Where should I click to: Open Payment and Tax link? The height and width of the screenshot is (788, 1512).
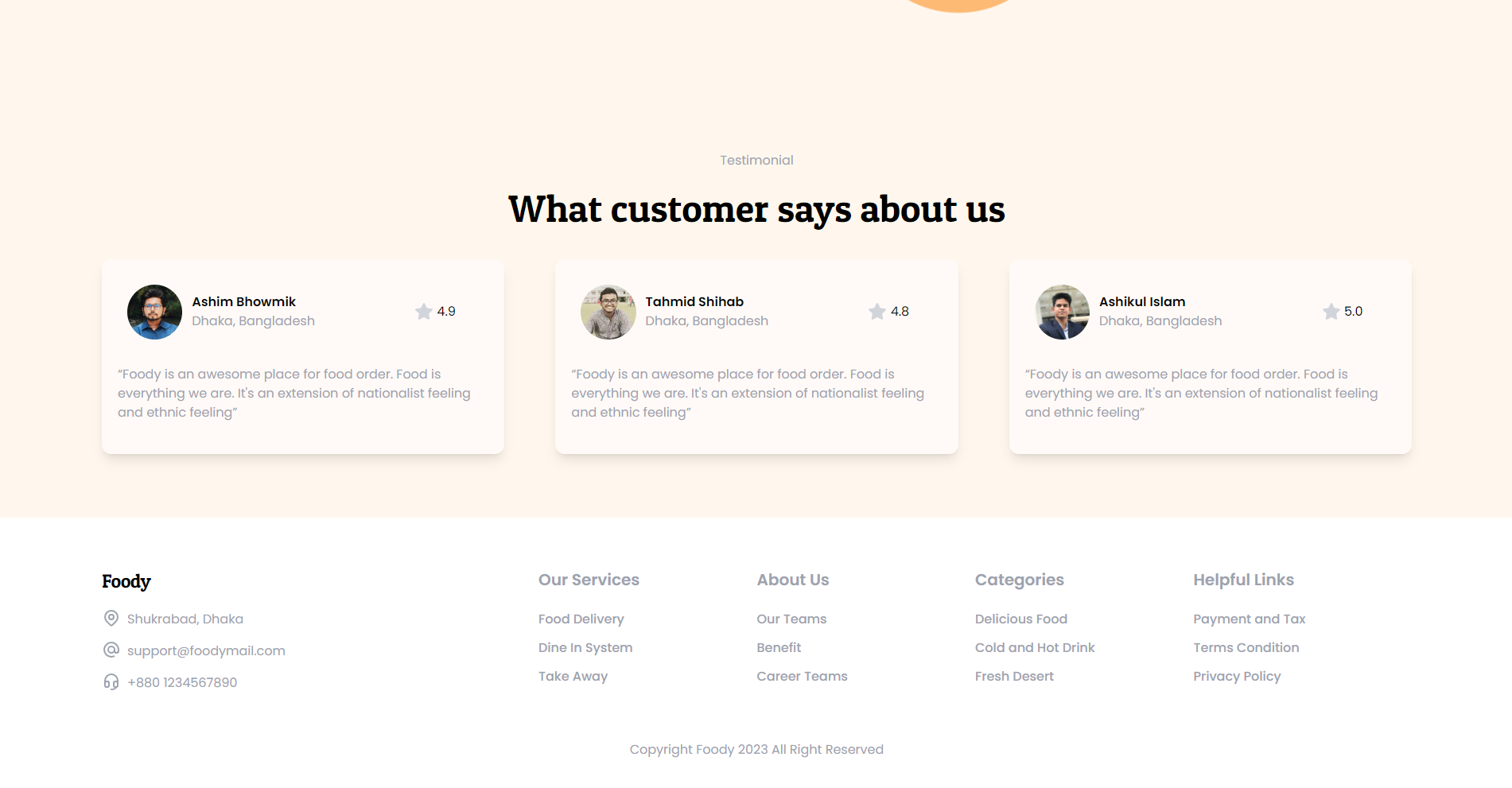click(1249, 619)
